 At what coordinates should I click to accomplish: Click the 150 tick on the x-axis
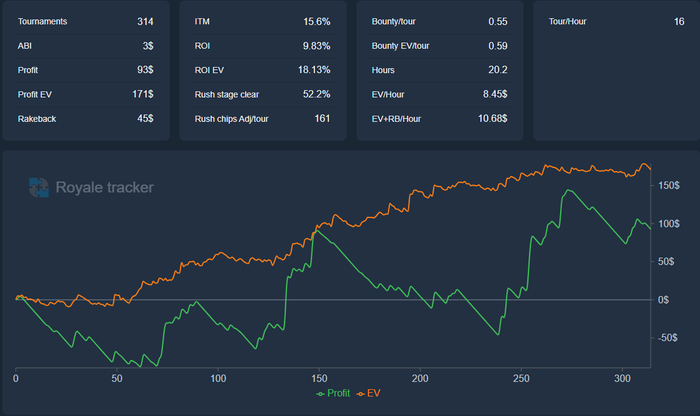coord(319,379)
